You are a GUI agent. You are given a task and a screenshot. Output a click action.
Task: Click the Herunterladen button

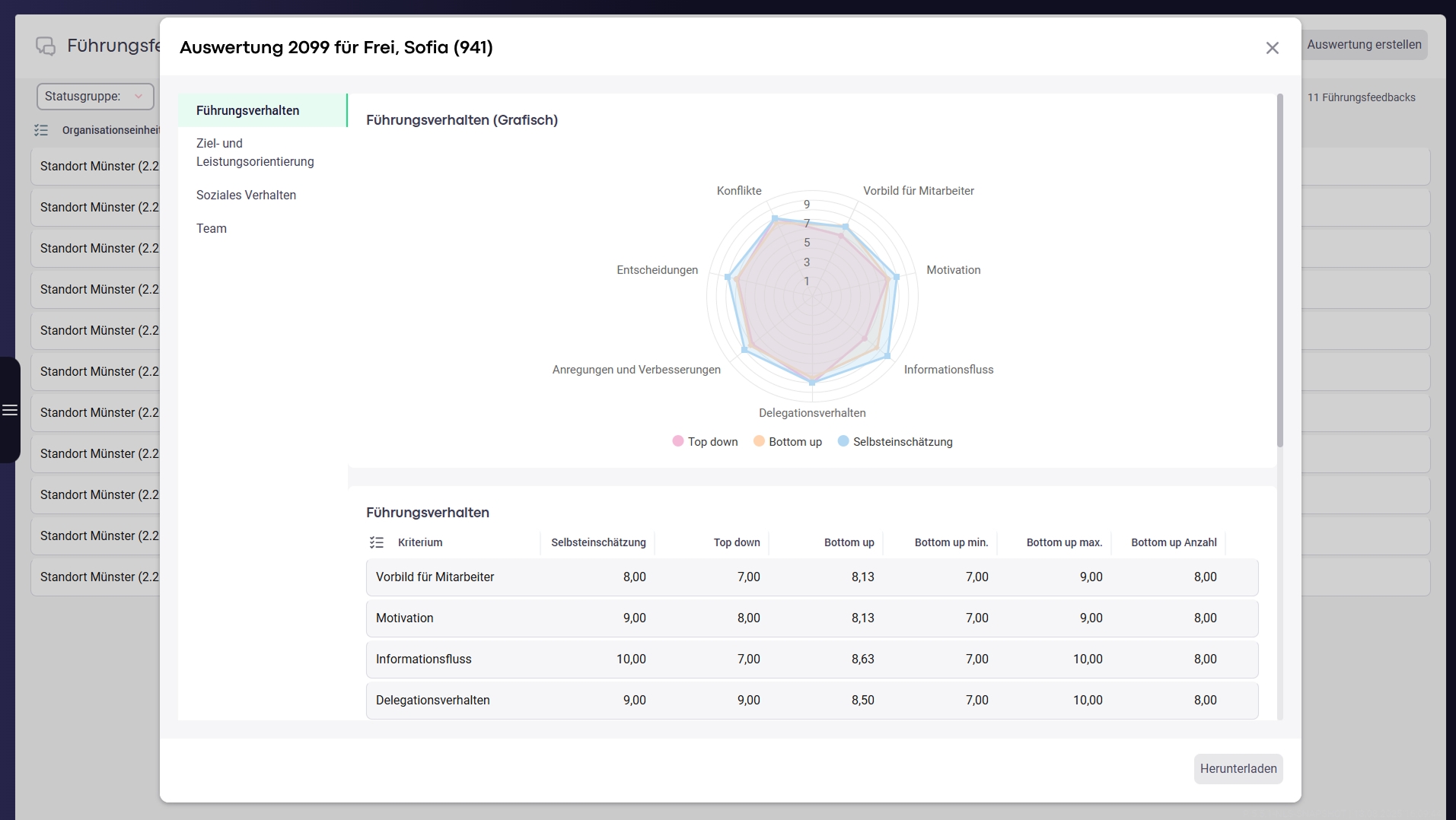pos(1238,768)
